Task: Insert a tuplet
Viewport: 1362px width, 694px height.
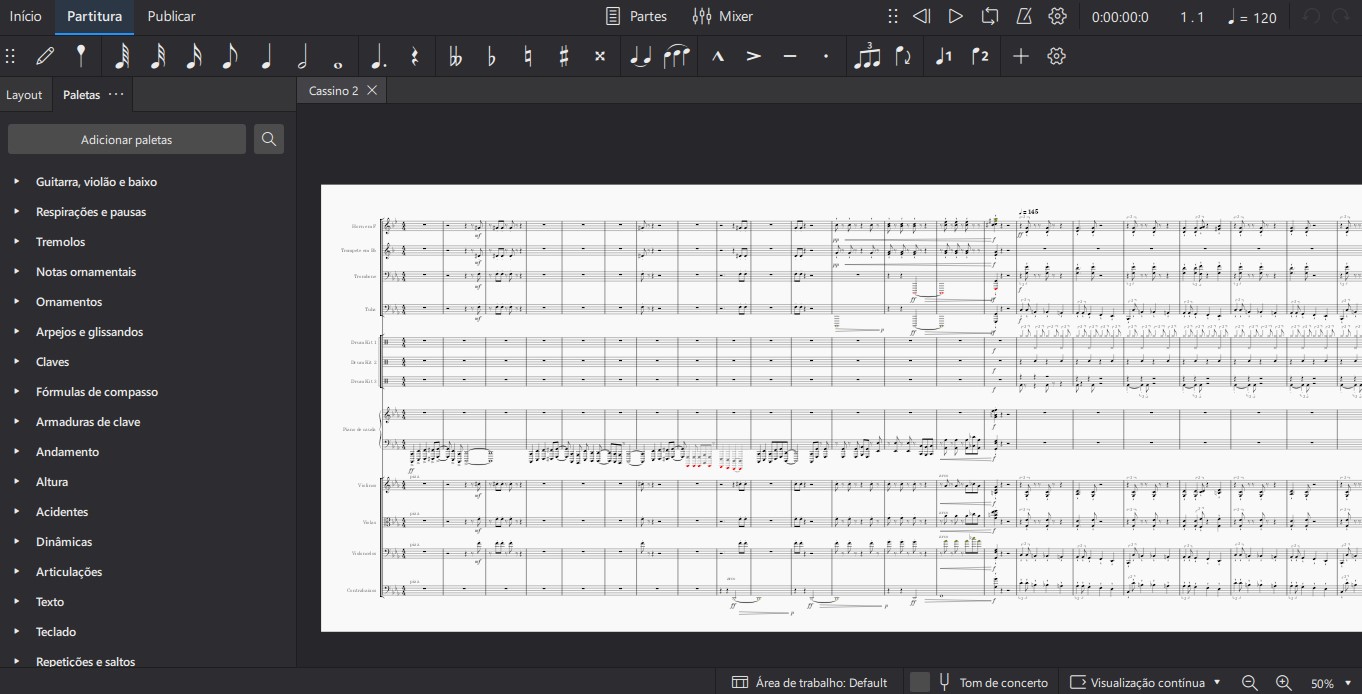Action: (867, 56)
